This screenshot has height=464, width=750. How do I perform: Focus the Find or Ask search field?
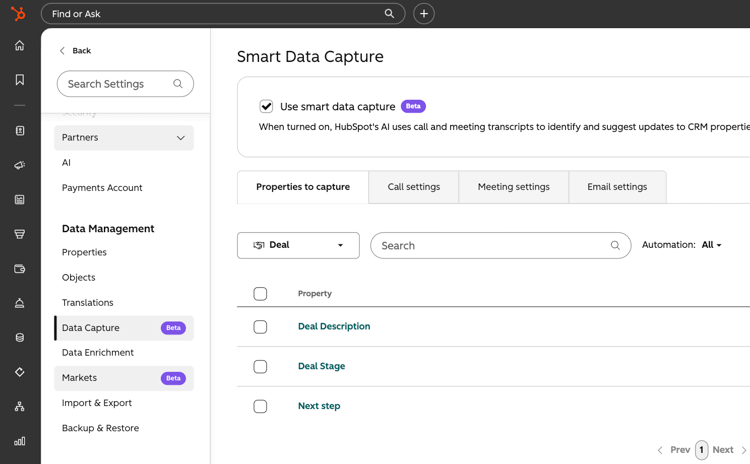(x=223, y=13)
